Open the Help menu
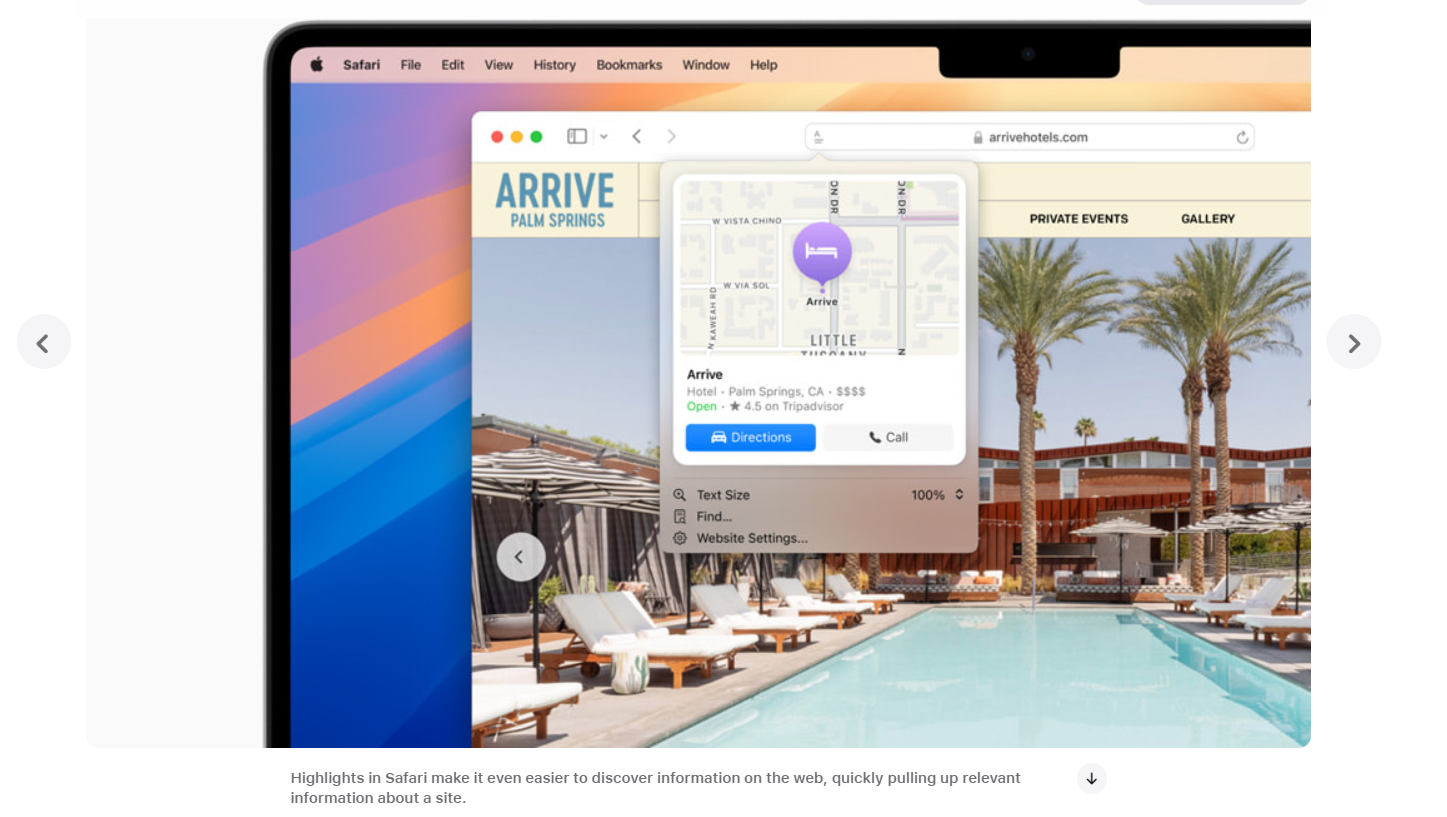 click(x=763, y=65)
